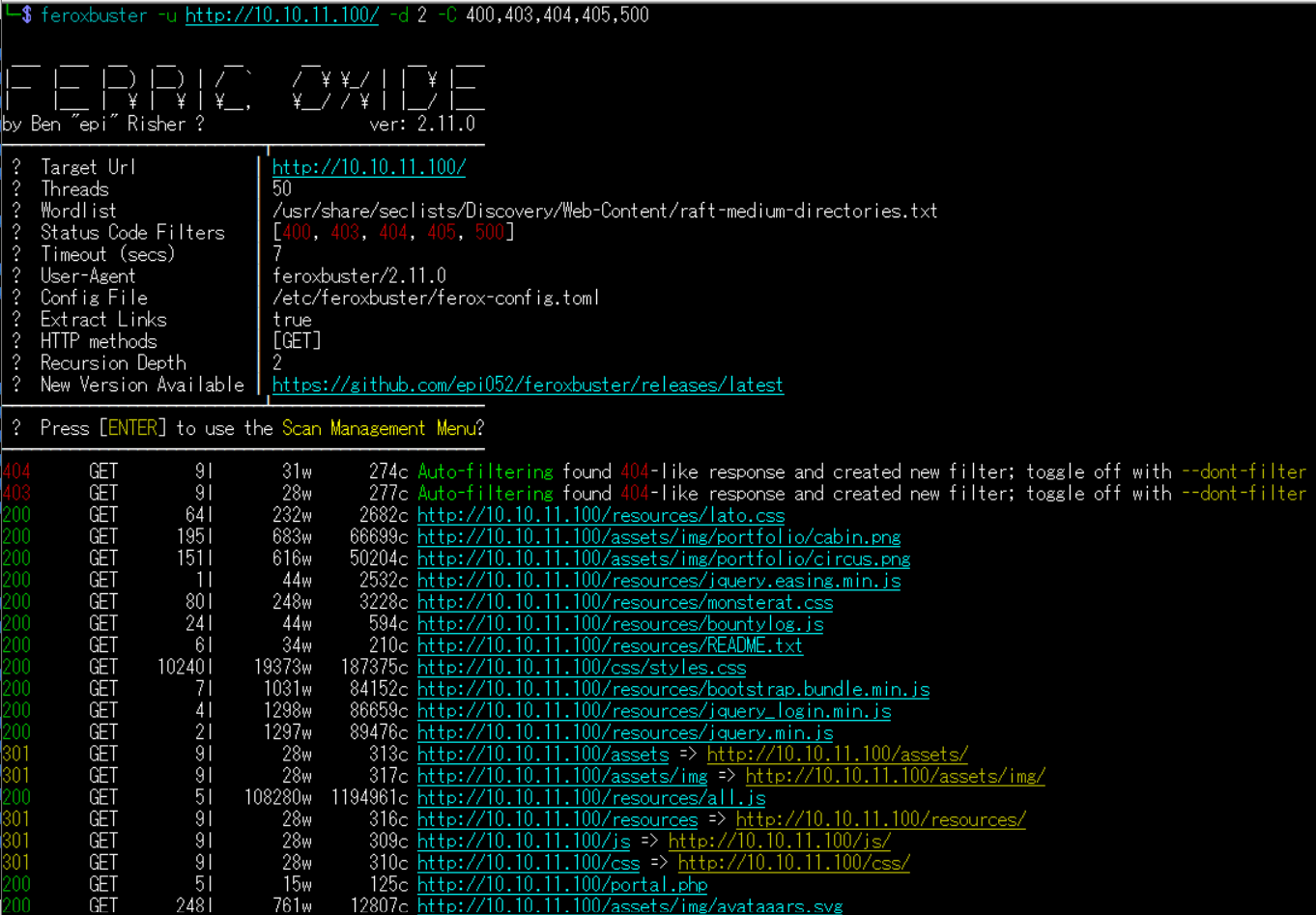The image size is (1316, 915).
Task: Follow the redirect target link to /resources/
Action: click(880, 819)
